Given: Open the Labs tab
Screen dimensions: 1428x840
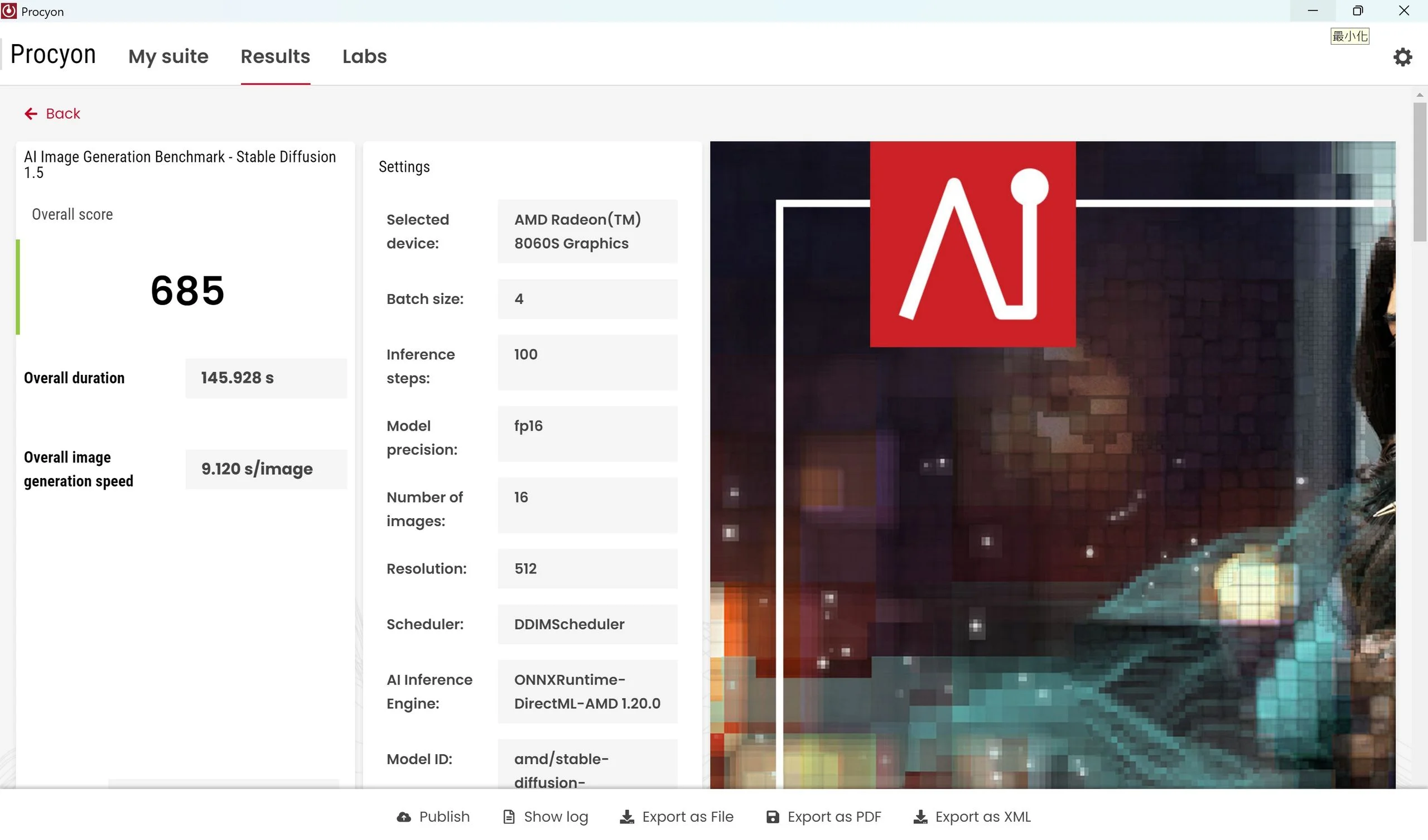Looking at the screenshot, I should coord(364,56).
